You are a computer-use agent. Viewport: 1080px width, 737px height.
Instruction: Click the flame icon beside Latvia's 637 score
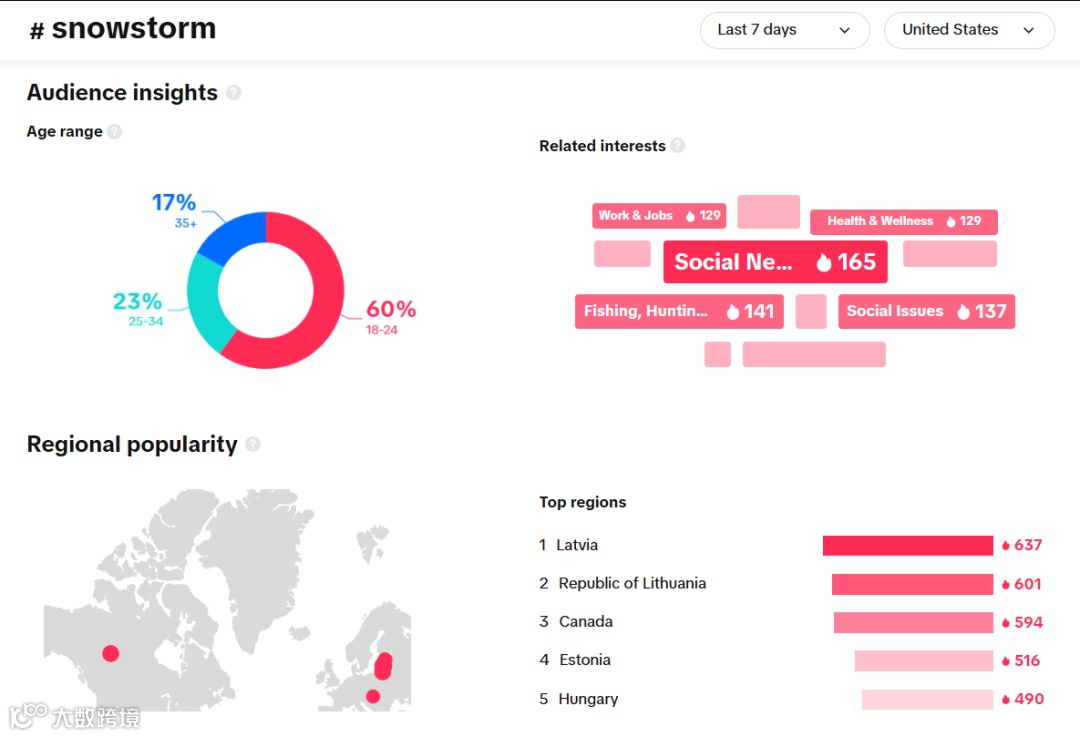click(x=1006, y=546)
